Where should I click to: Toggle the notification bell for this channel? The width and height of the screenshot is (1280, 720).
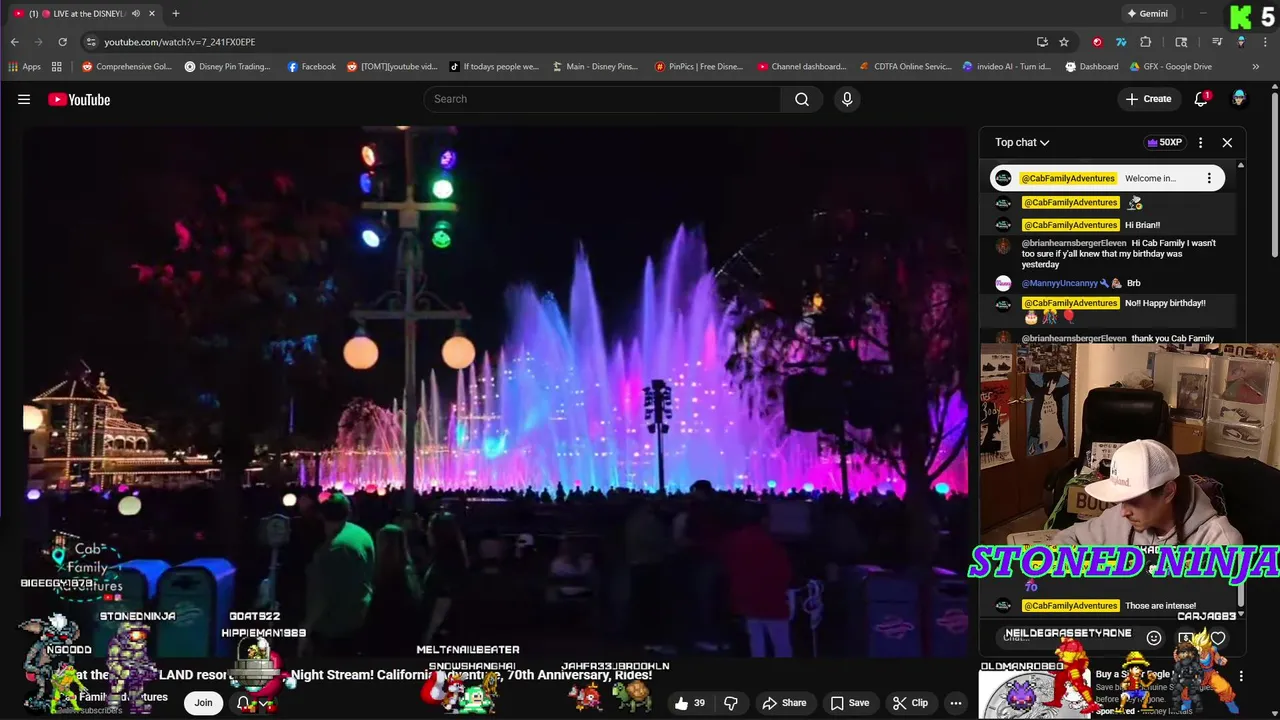252,703
